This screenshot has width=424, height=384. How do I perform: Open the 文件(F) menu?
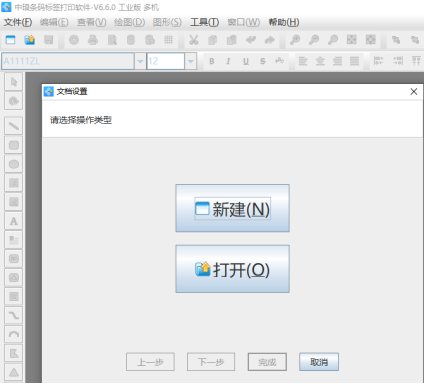(x=18, y=22)
